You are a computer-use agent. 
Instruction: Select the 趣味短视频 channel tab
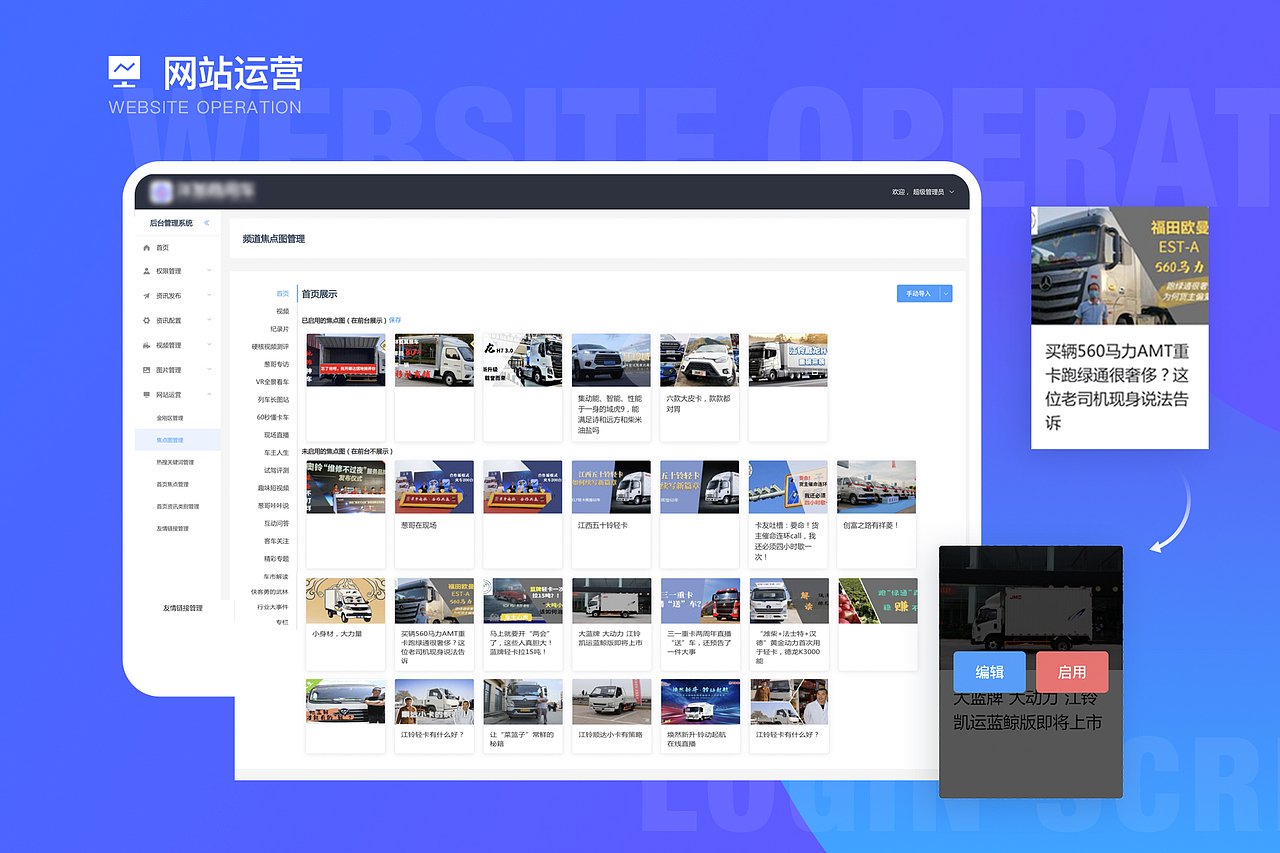pyautogui.click(x=273, y=488)
